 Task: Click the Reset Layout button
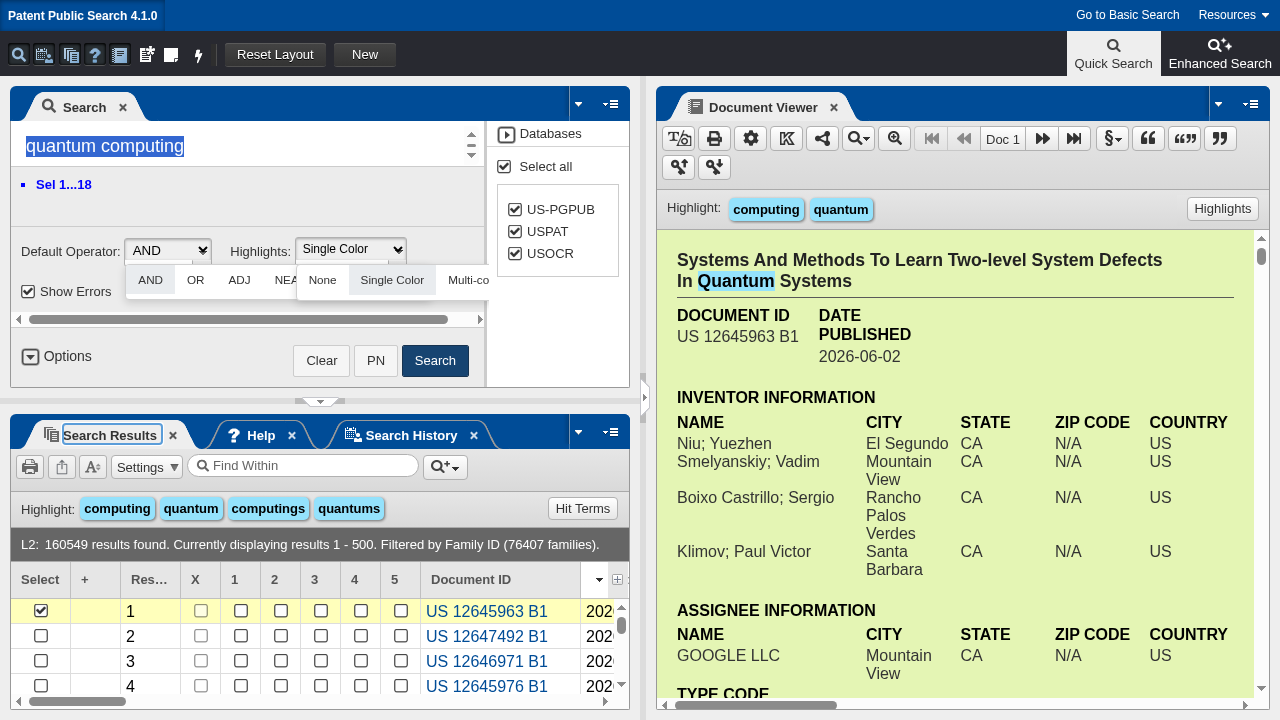(275, 55)
